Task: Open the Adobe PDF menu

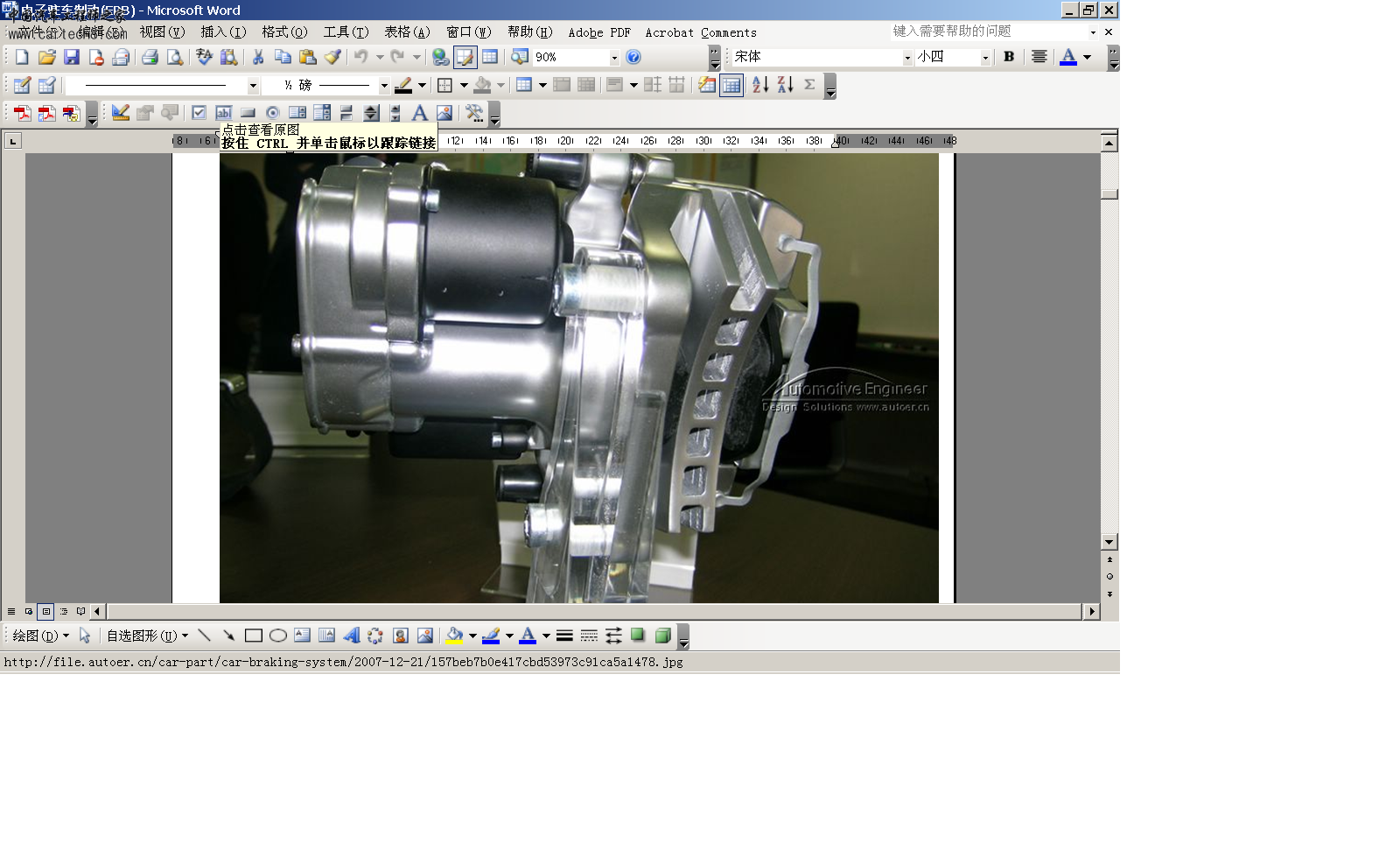Action: pyautogui.click(x=599, y=32)
